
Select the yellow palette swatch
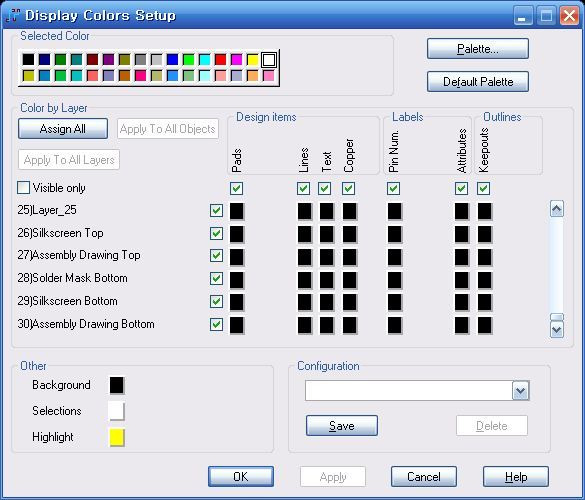253,60
